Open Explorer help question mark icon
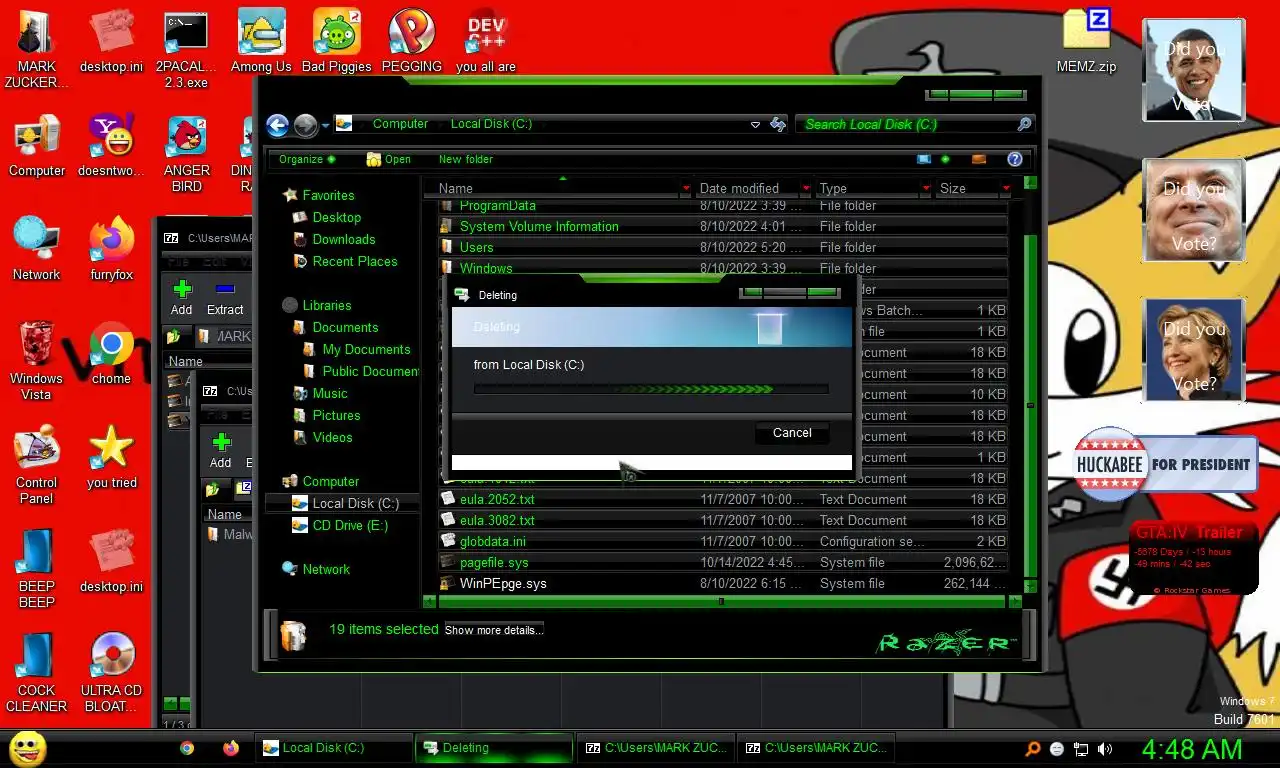1280x768 pixels. click(x=1015, y=159)
